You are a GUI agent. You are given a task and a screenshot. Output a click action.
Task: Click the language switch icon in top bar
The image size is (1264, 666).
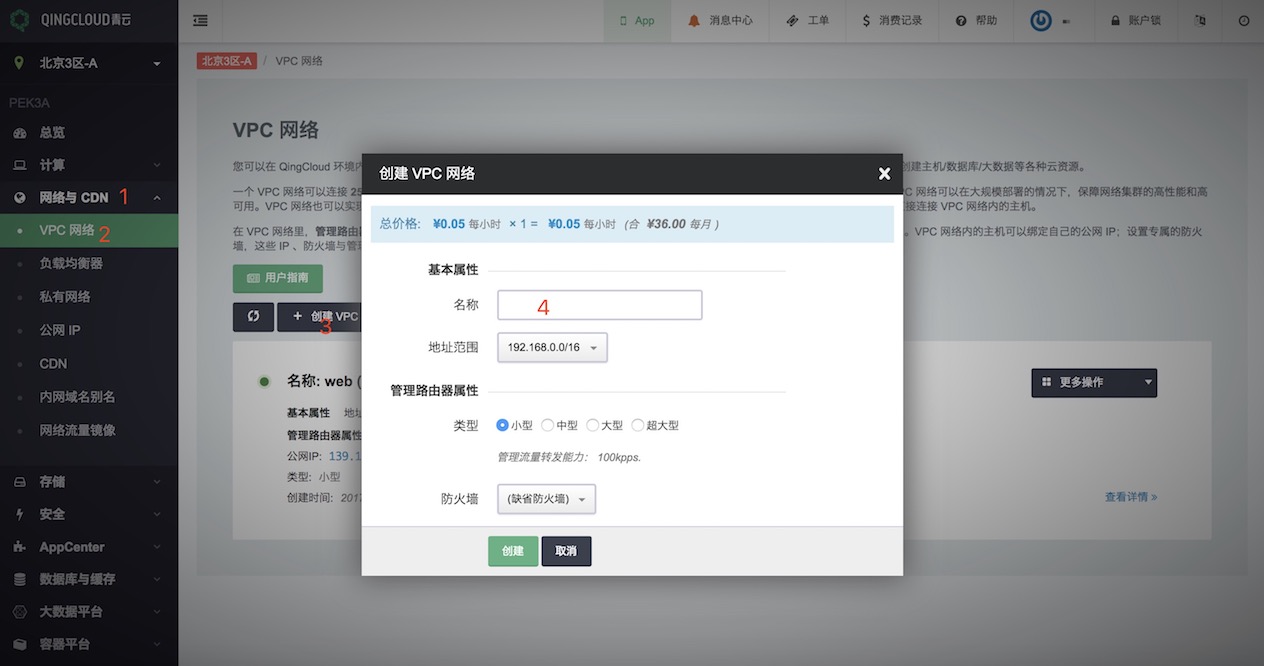click(x=1200, y=20)
